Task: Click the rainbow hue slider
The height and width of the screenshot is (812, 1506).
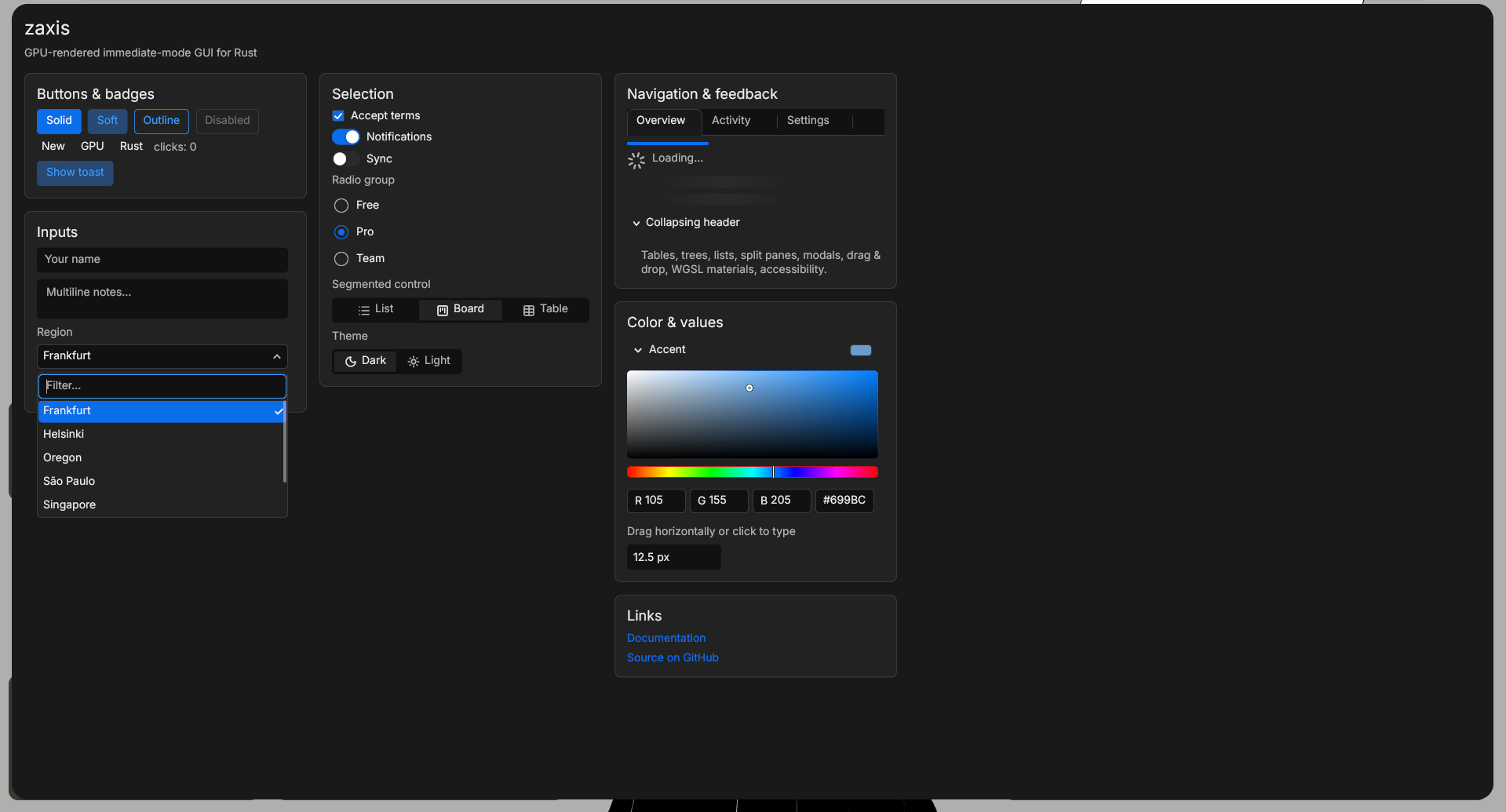Action: 753,472
